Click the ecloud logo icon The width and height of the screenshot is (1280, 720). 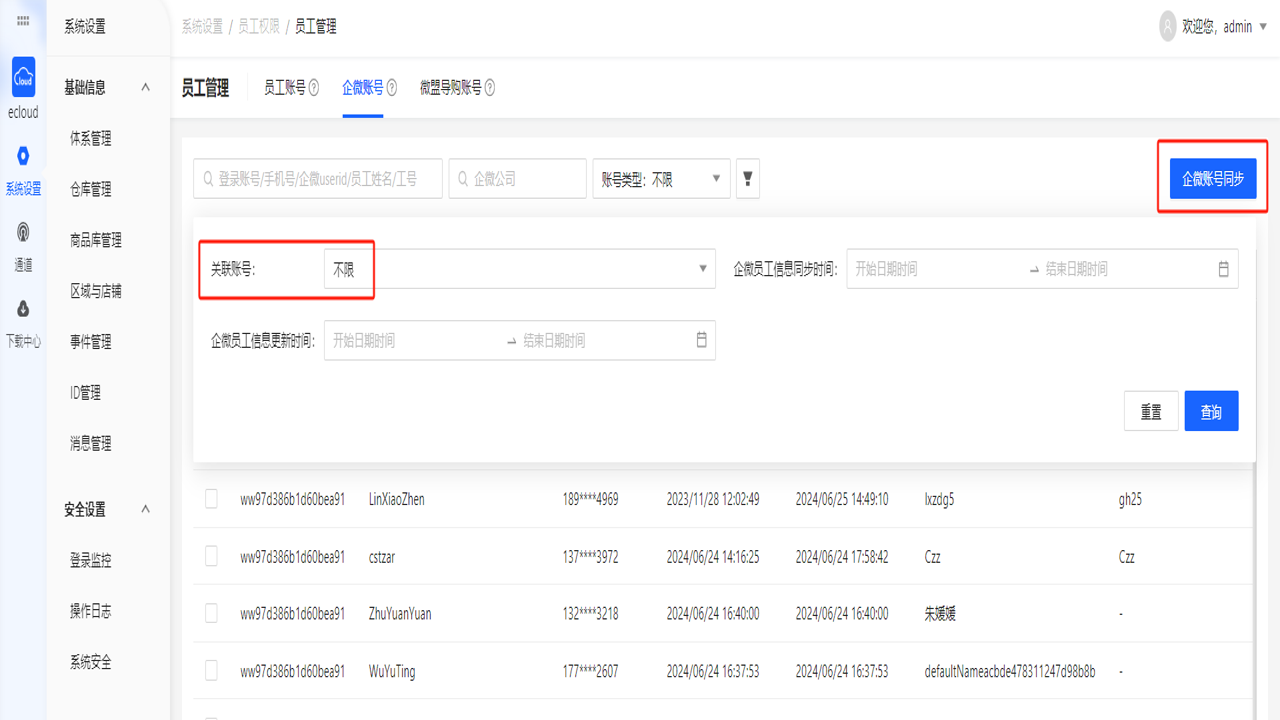tap(23, 77)
